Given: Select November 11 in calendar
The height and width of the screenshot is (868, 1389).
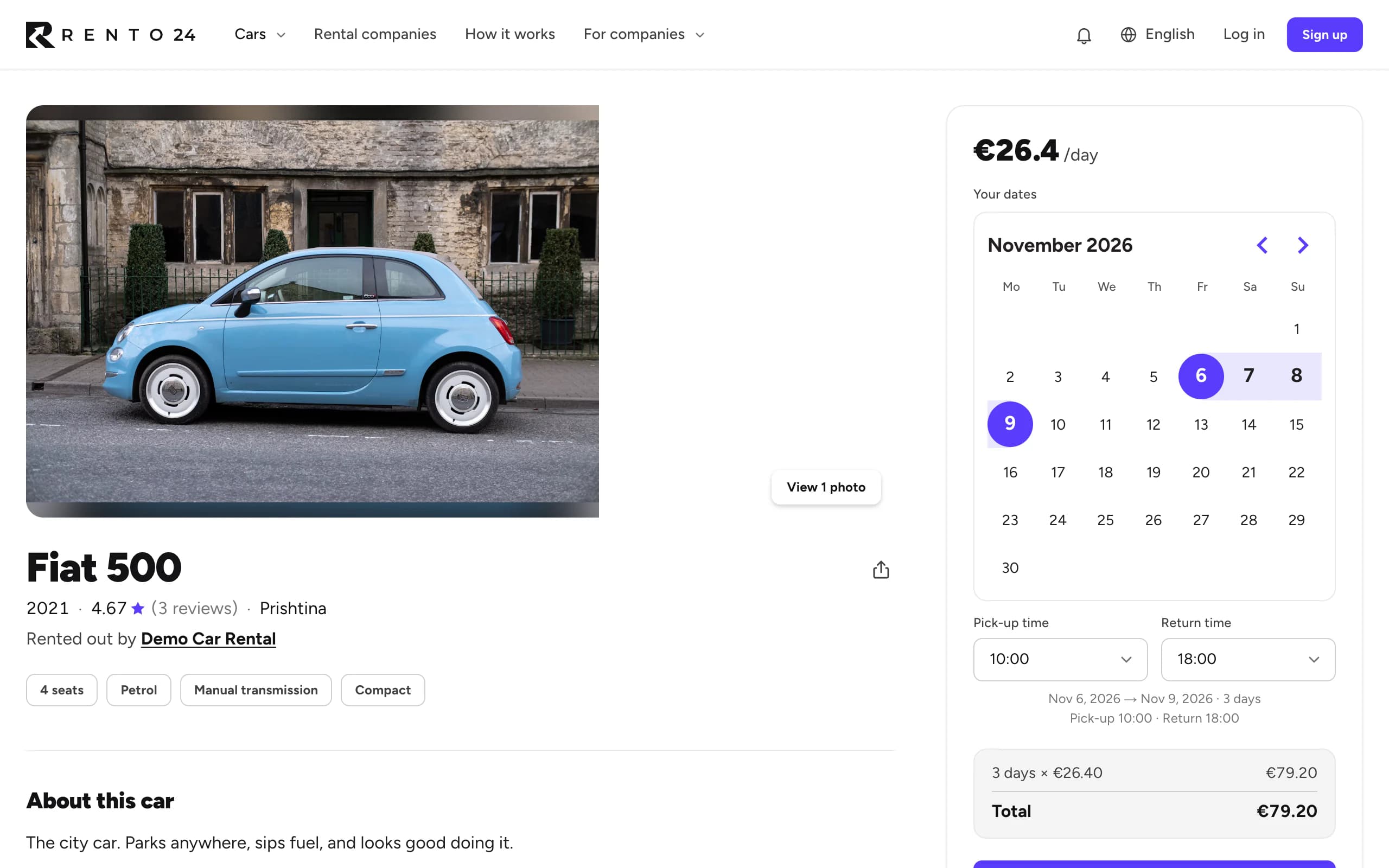Looking at the screenshot, I should coord(1105,424).
